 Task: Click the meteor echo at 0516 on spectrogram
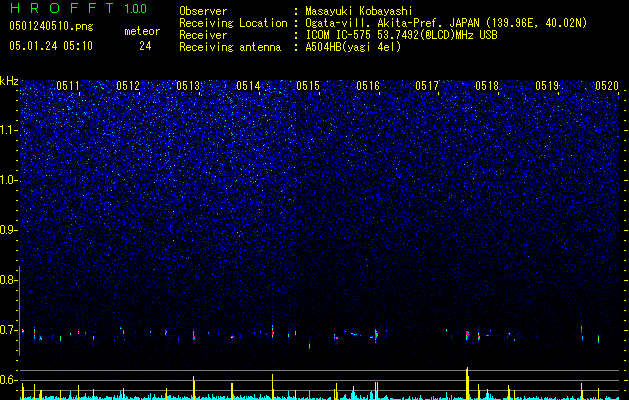(x=376, y=335)
